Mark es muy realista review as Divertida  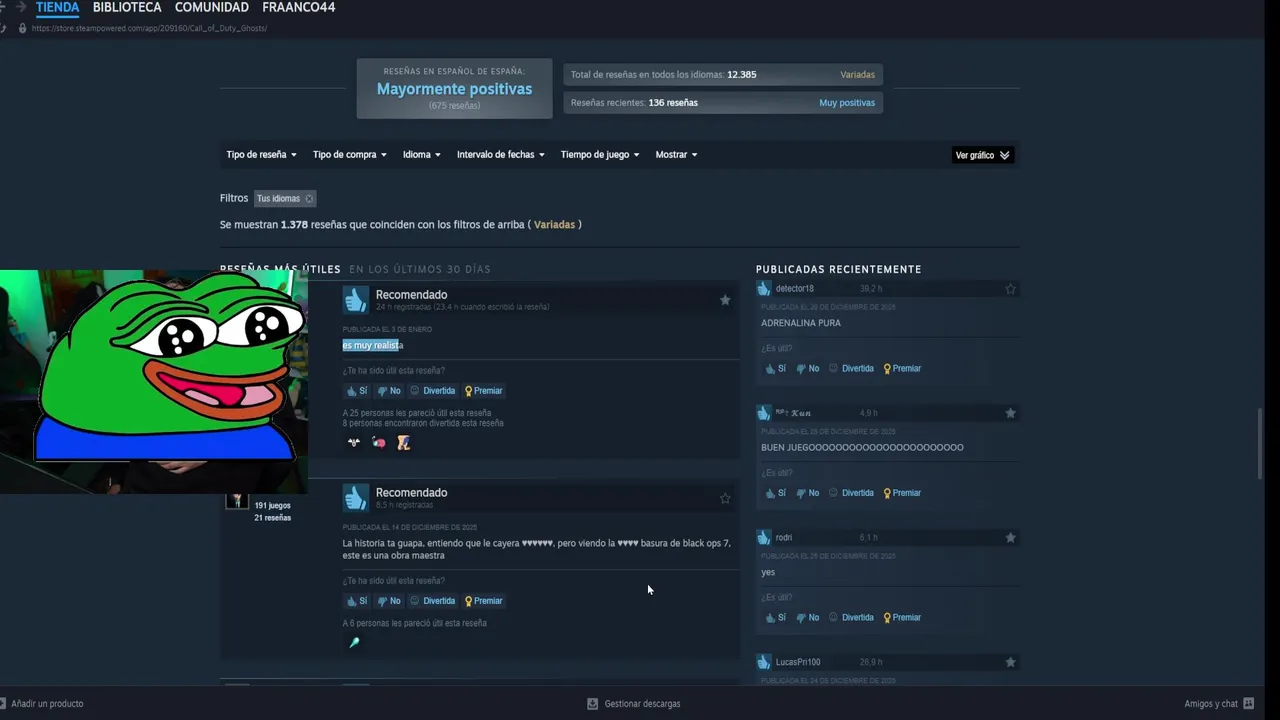[x=433, y=391]
